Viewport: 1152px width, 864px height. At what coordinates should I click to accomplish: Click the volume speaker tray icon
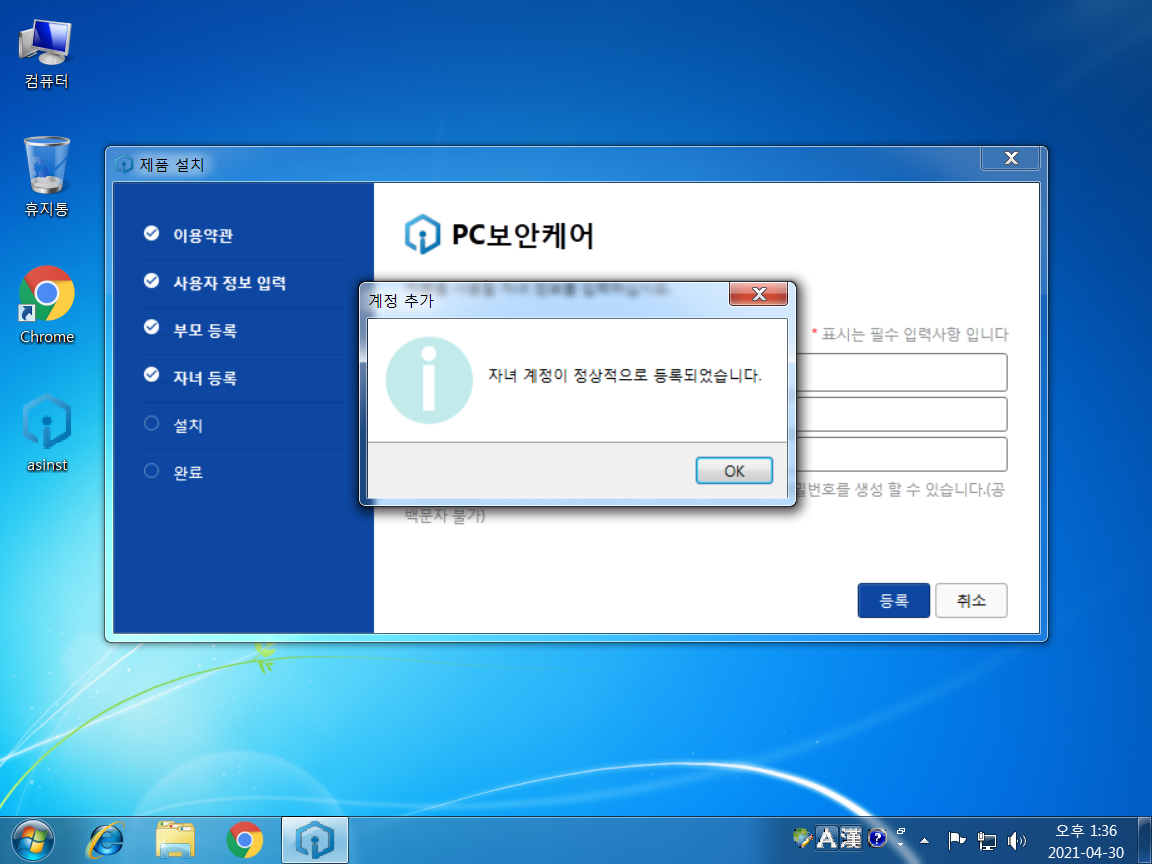coord(1017,840)
